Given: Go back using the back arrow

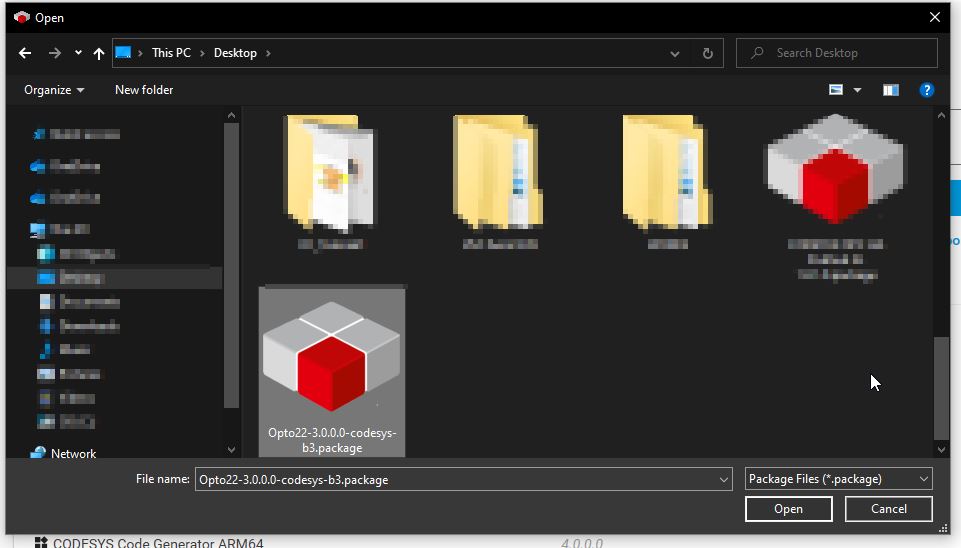Looking at the screenshot, I should [x=25, y=53].
